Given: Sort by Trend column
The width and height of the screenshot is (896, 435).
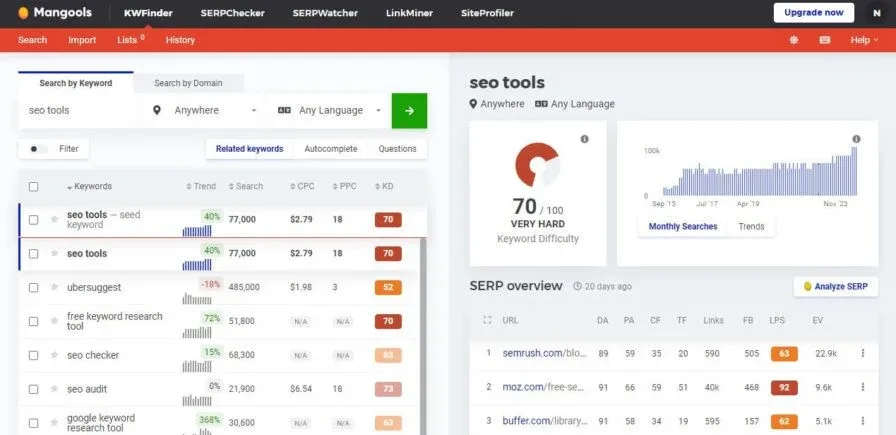Looking at the screenshot, I should [x=201, y=186].
